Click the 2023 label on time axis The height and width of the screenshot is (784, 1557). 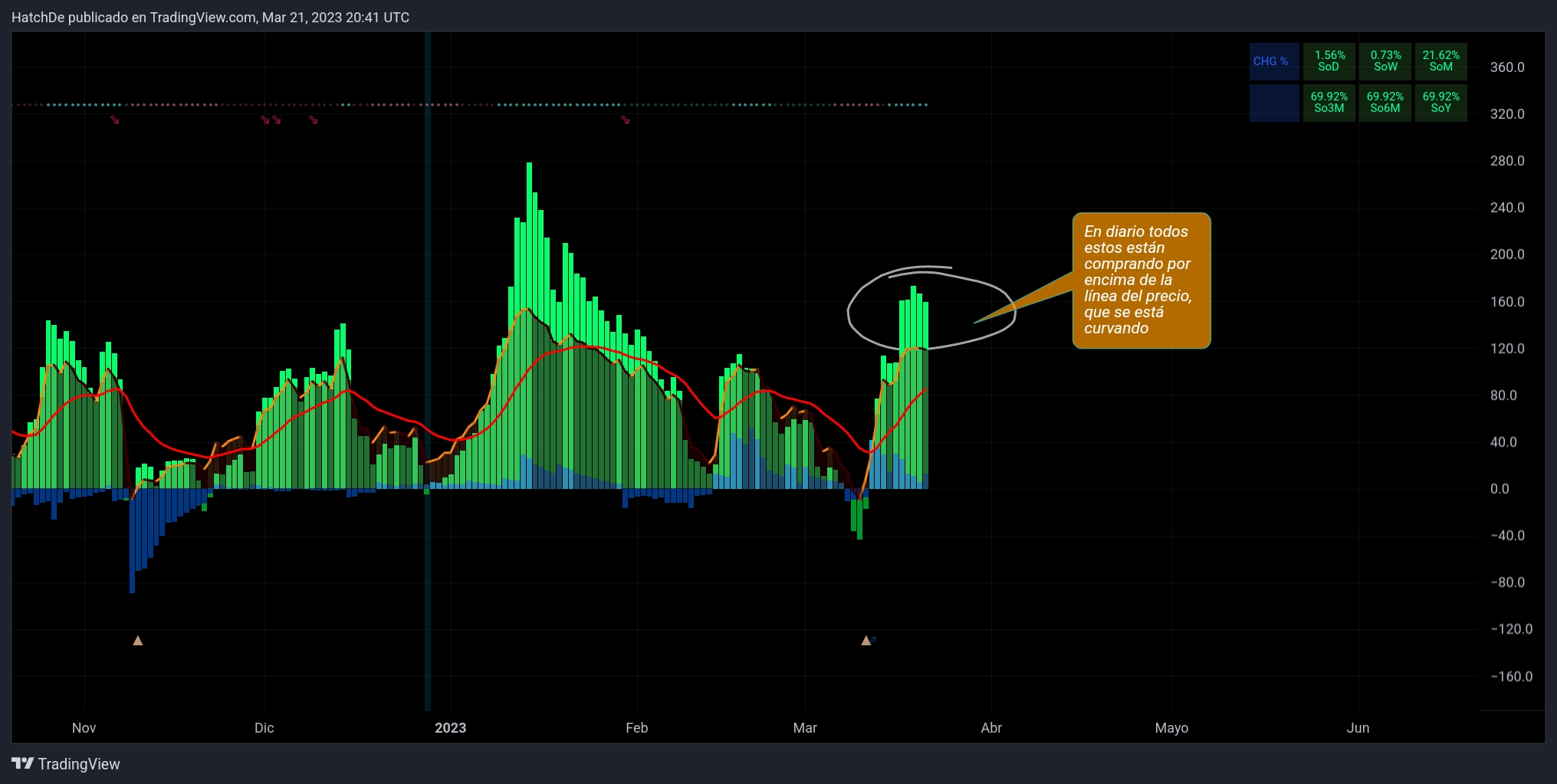click(450, 728)
